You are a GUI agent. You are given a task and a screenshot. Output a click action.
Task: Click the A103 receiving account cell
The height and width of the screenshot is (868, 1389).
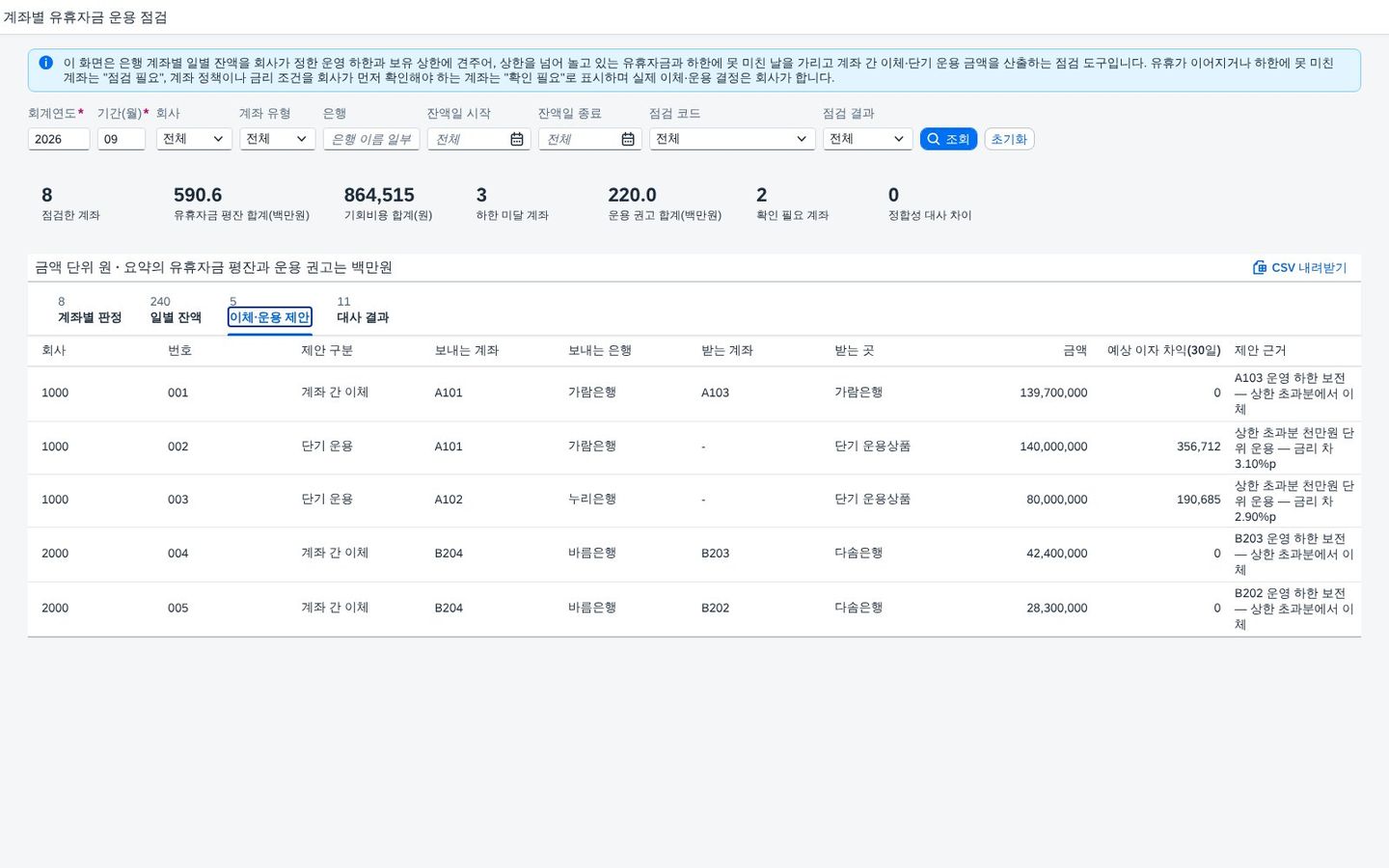(x=716, y=393)
